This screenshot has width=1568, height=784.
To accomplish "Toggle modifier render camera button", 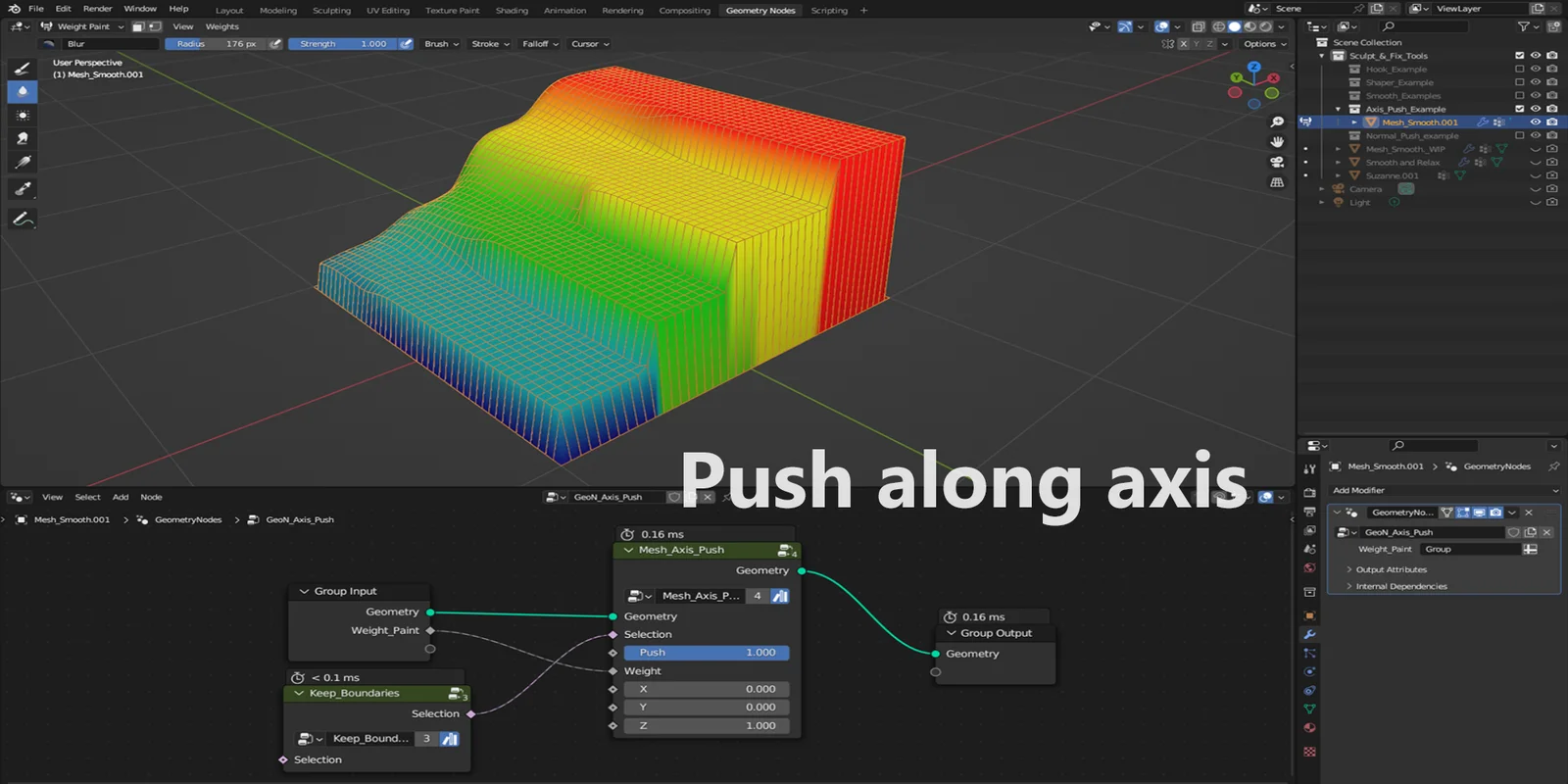I will [x=1495, y=513].
